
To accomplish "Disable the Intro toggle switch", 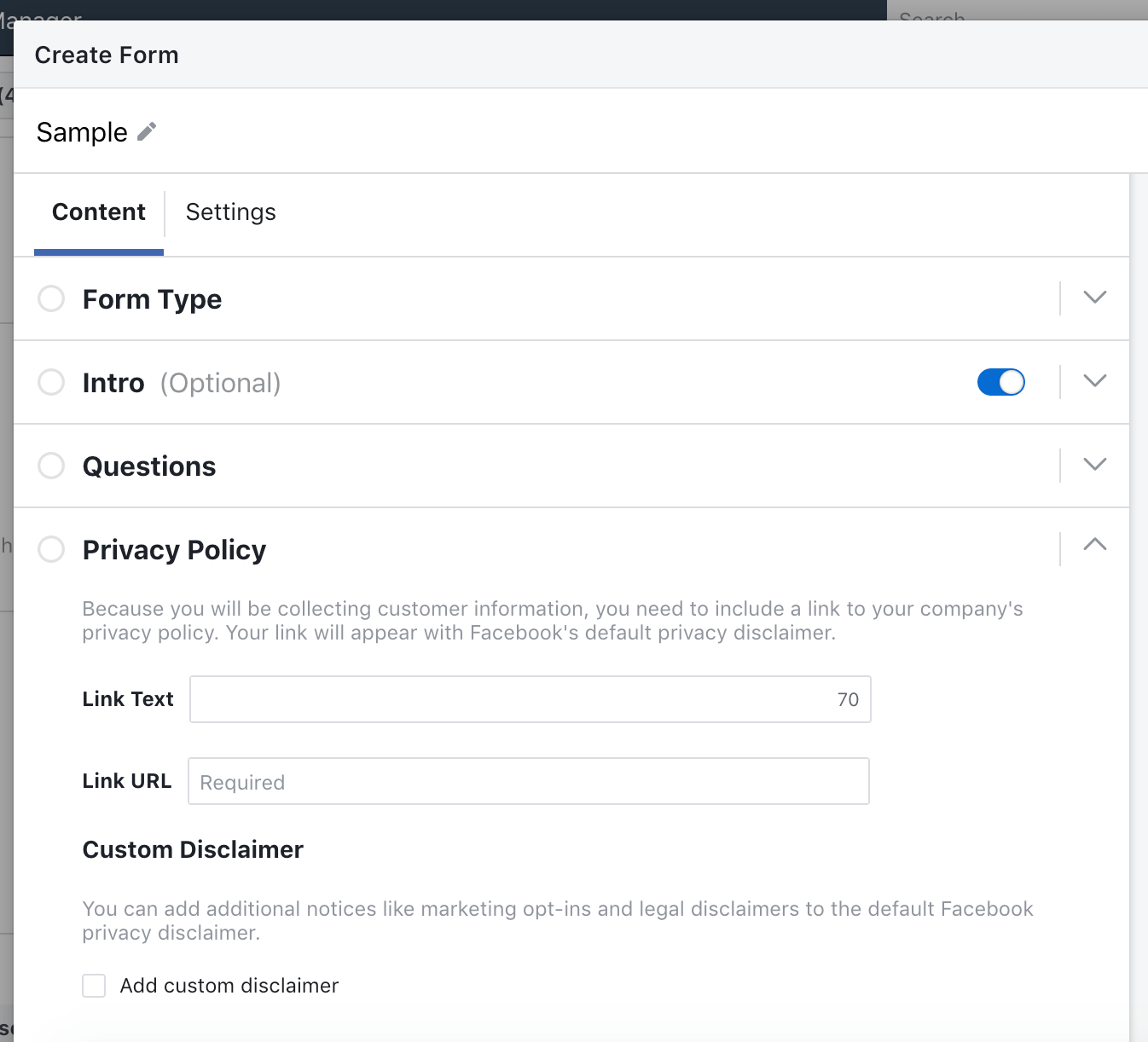I will click(x=1000, y=382).
